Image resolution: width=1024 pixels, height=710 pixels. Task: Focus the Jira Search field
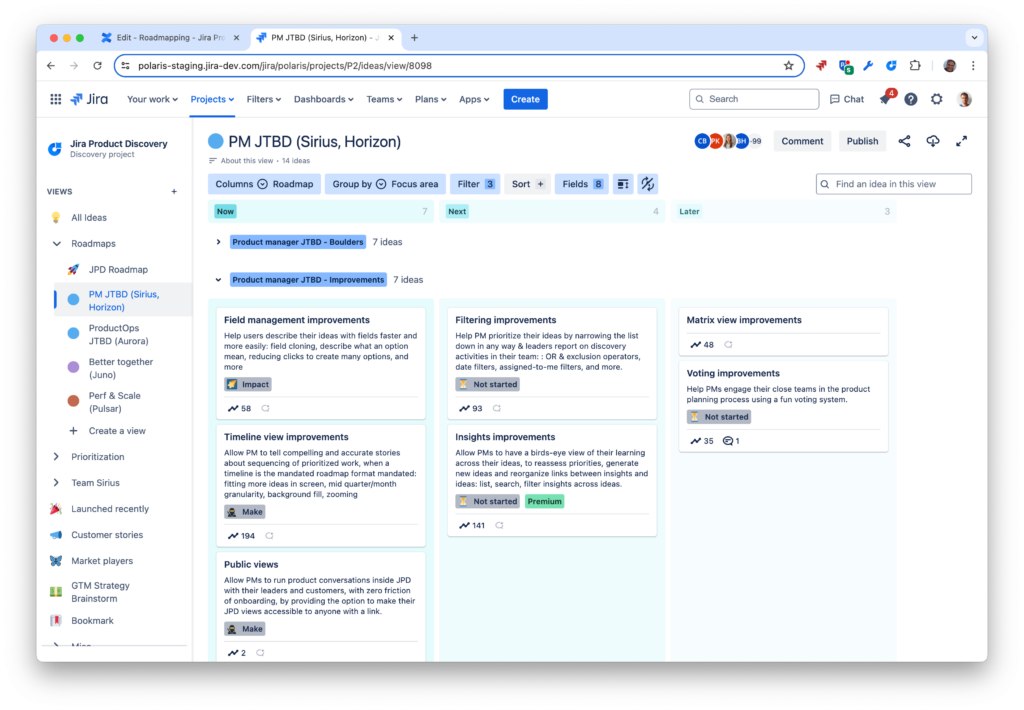pyautogui.click(x=754, y=99)
